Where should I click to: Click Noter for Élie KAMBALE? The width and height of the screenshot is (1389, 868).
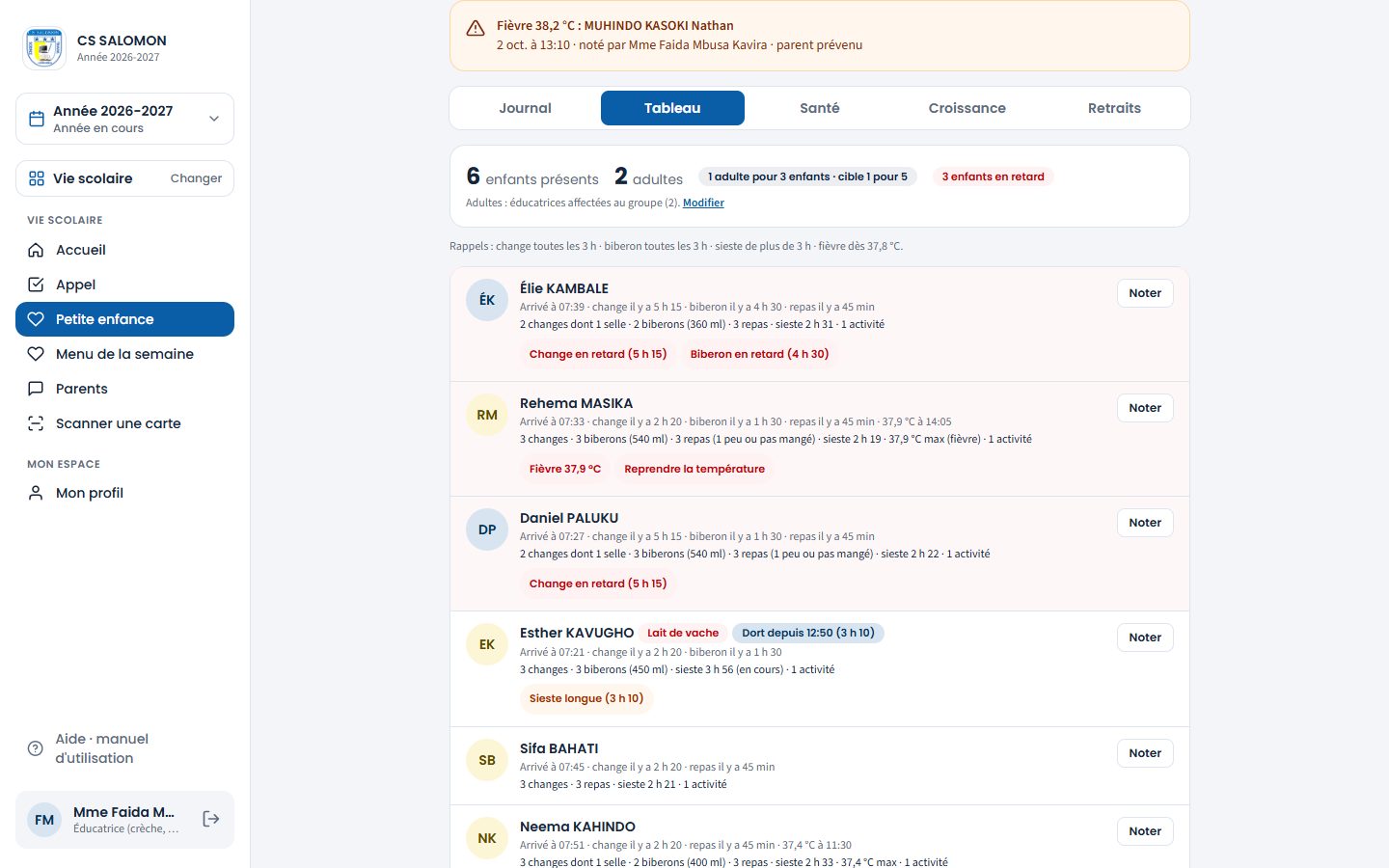point(1145,293)
